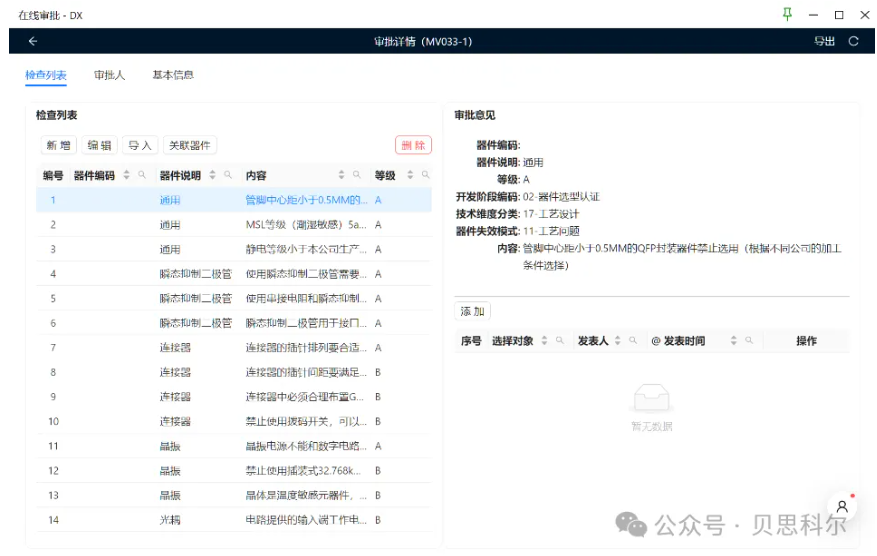Select row 4 使用瞬态抑制二极管需要
877x556 pixels.
coord(234,274)
